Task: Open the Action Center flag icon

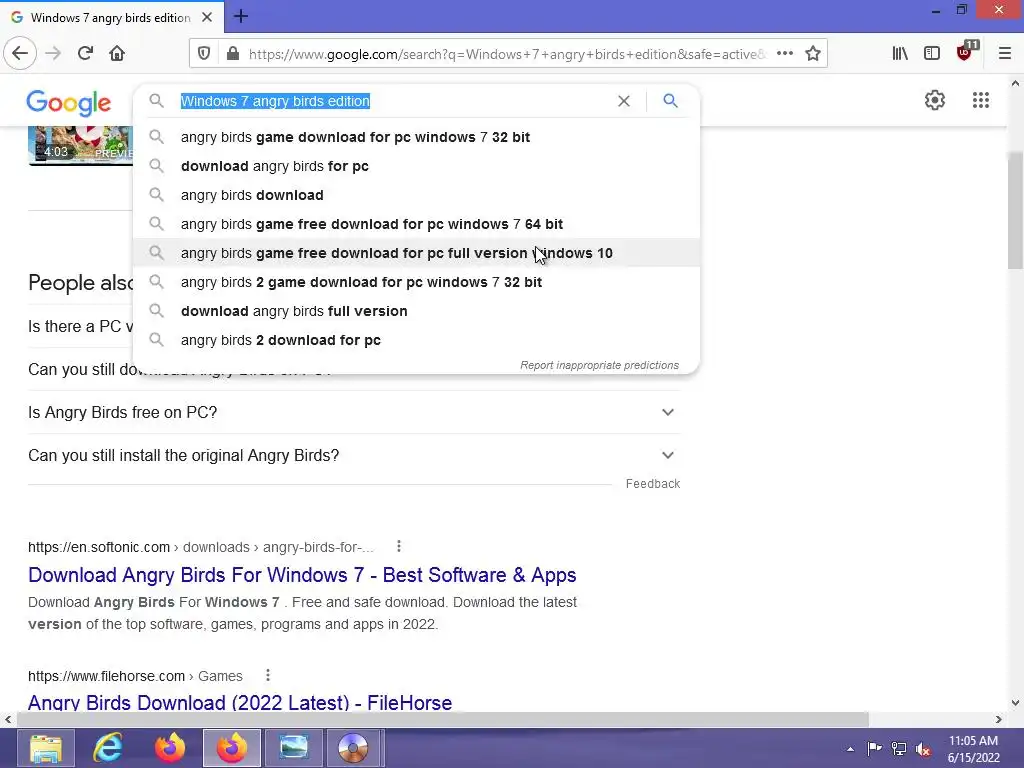Action: (x=874, y=749)
